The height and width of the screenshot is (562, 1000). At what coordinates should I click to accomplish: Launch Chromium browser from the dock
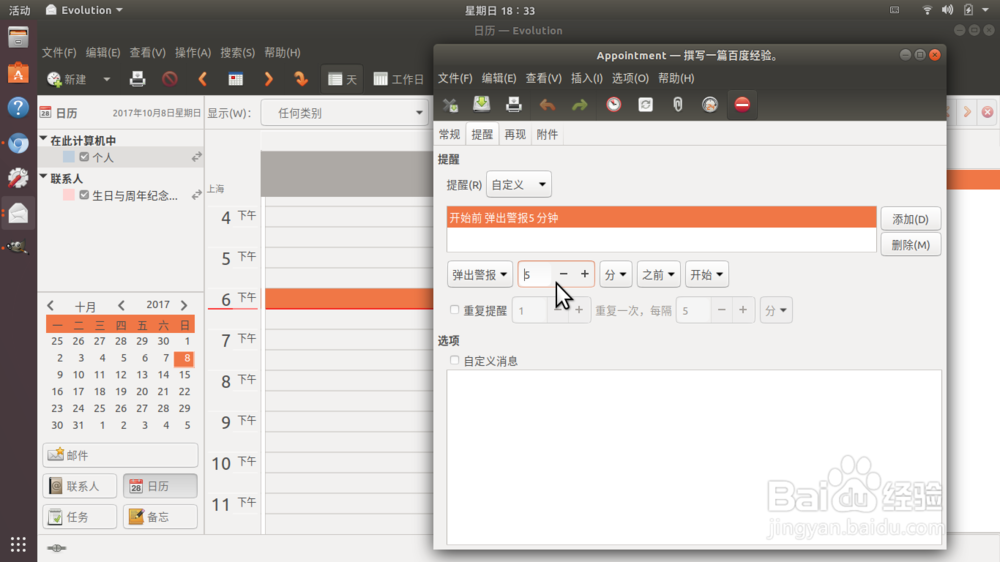[18, 143]
